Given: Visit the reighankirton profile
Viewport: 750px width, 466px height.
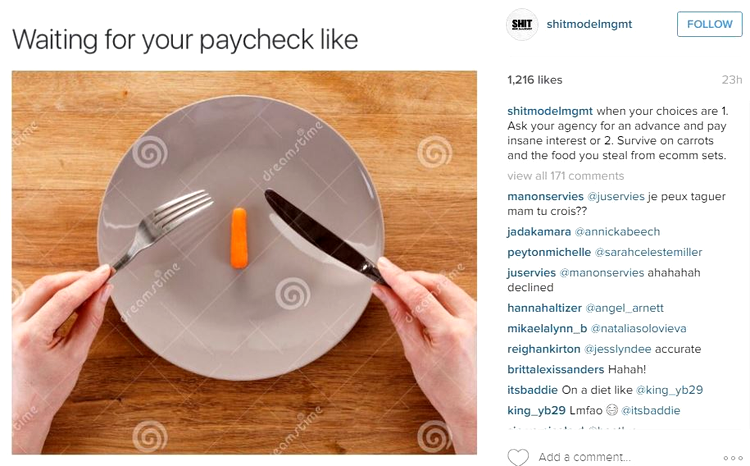Looking at the screenshot, I should coord(544,349).
